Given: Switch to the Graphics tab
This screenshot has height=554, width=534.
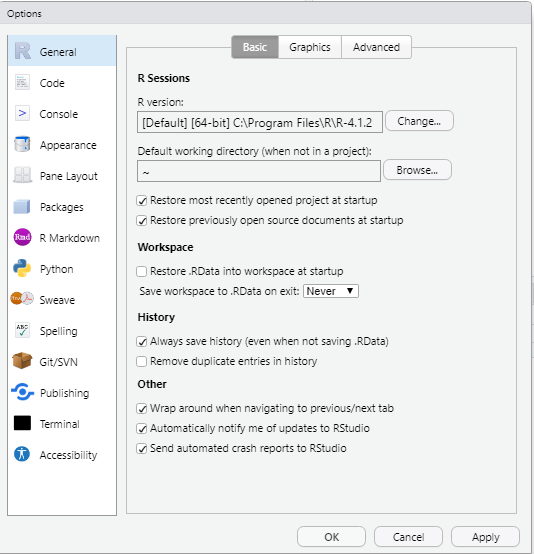Looking at the screenshot, I should coord(310,47).
